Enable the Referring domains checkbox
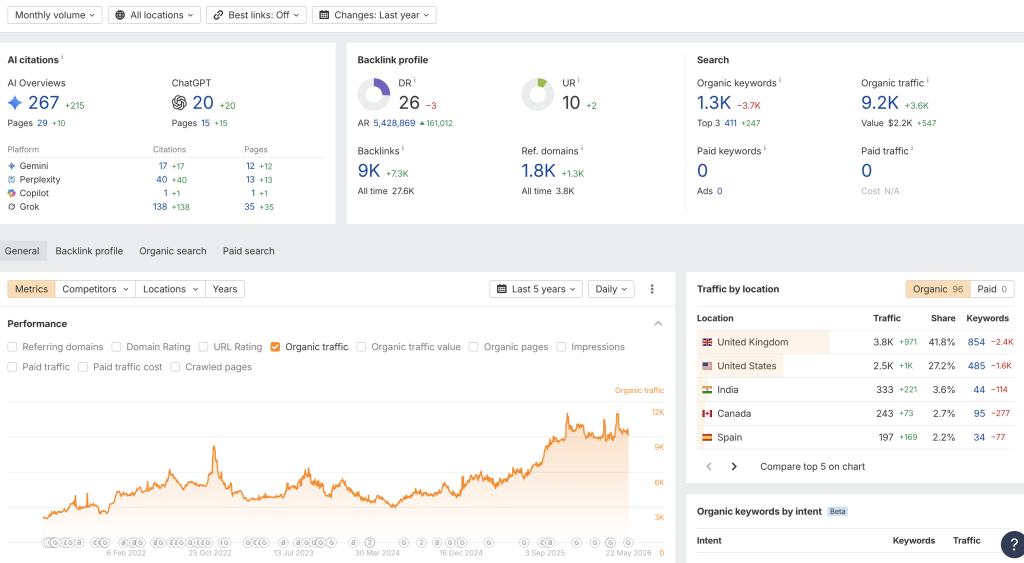 (x=12, y=347)
